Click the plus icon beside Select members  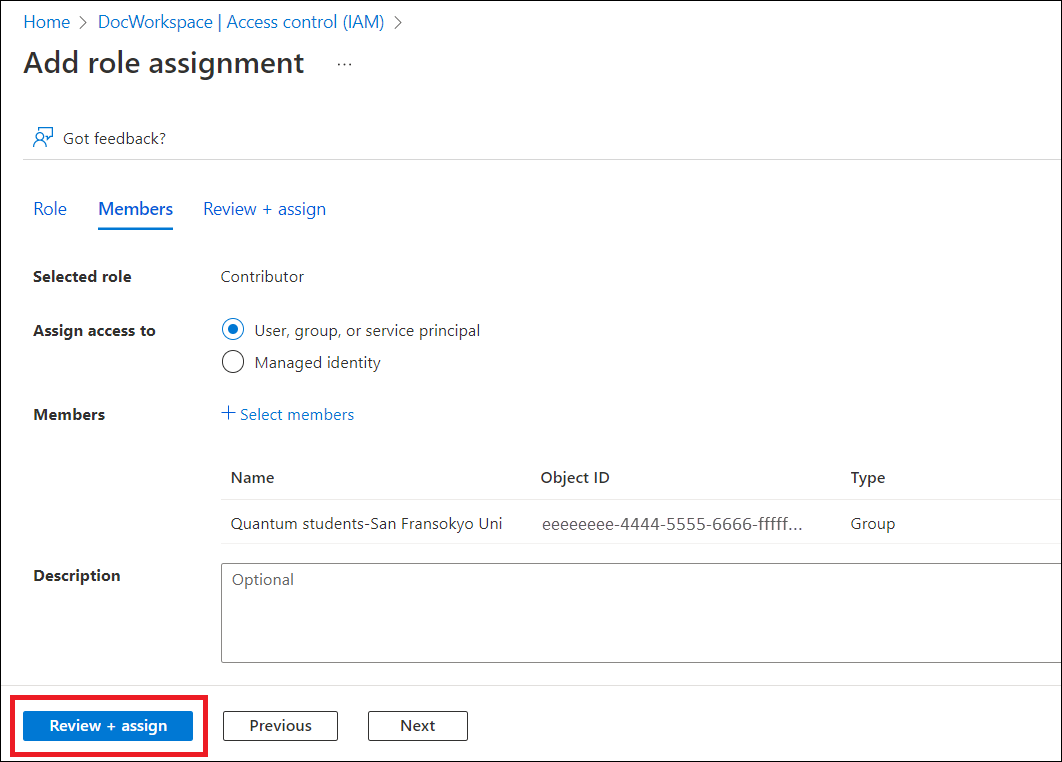pos(228,412)
